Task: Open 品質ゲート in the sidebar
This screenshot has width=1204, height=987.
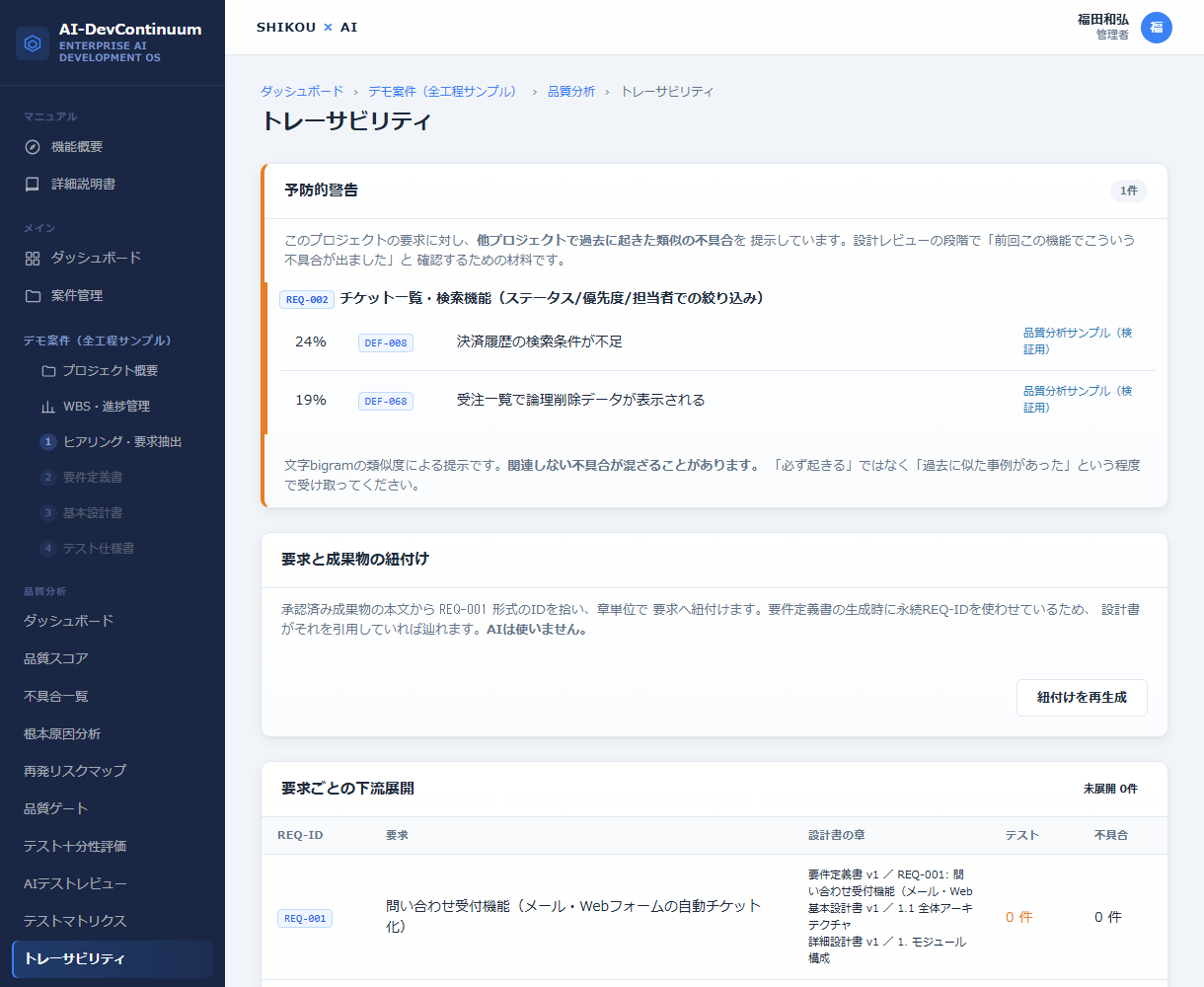Action: coord(113,808)
